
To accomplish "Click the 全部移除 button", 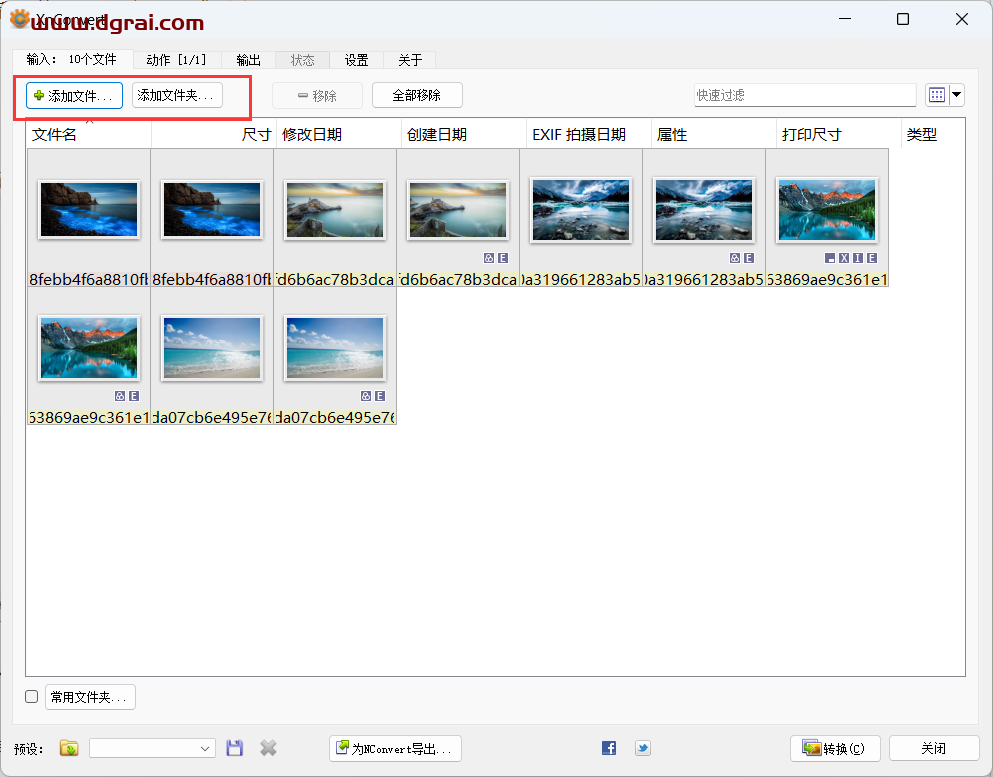I will point(417,95).
